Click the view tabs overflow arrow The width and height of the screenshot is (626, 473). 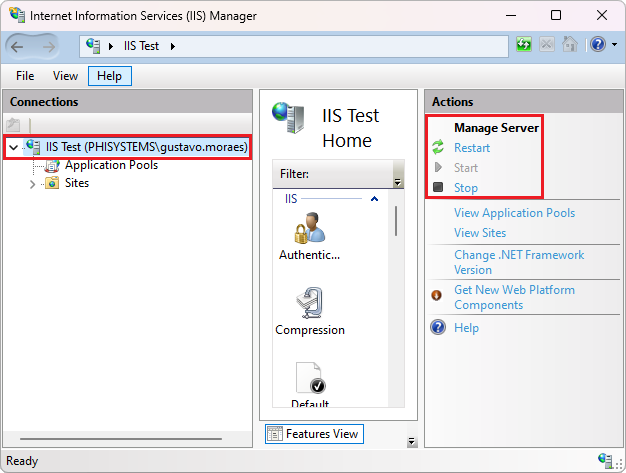click(411, 441)
